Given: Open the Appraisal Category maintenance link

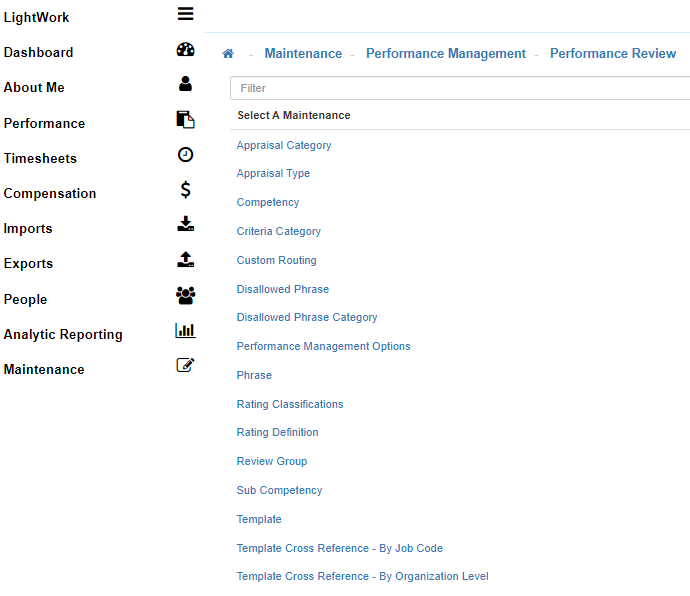Looking at the screenshot, I should click(284, 145).
